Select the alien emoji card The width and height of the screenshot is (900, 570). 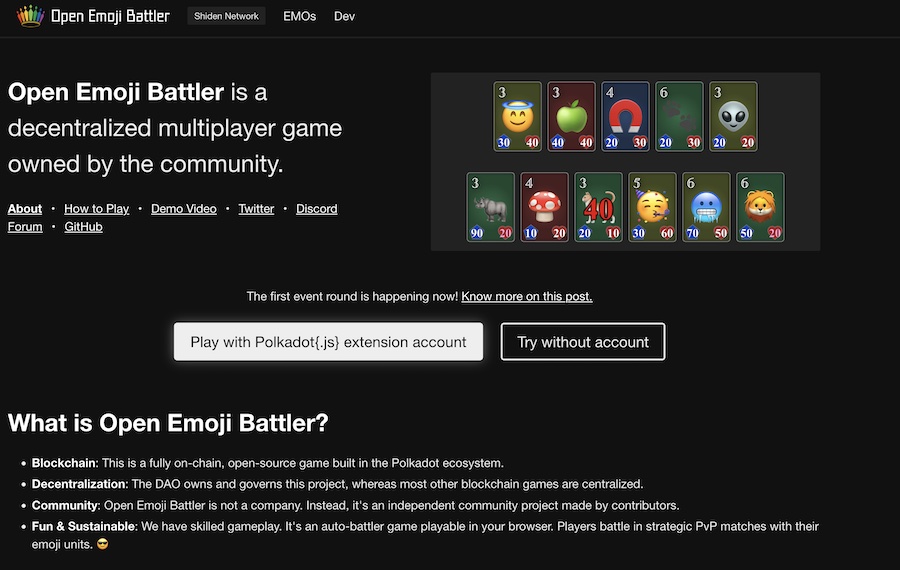point(733,117)
